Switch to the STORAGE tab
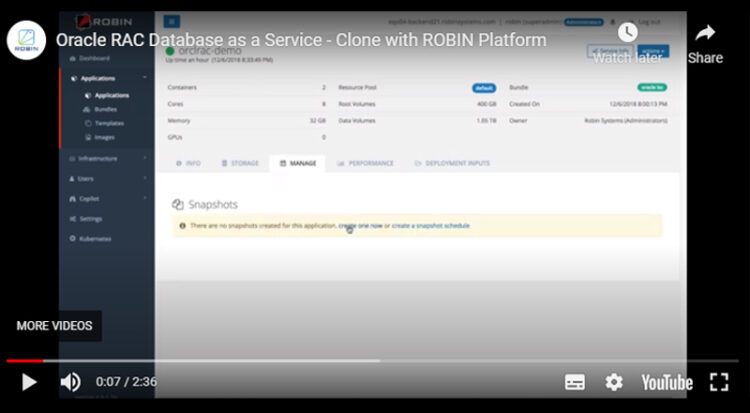The height and width of the screenshot is (413, 750). point(240,164)
